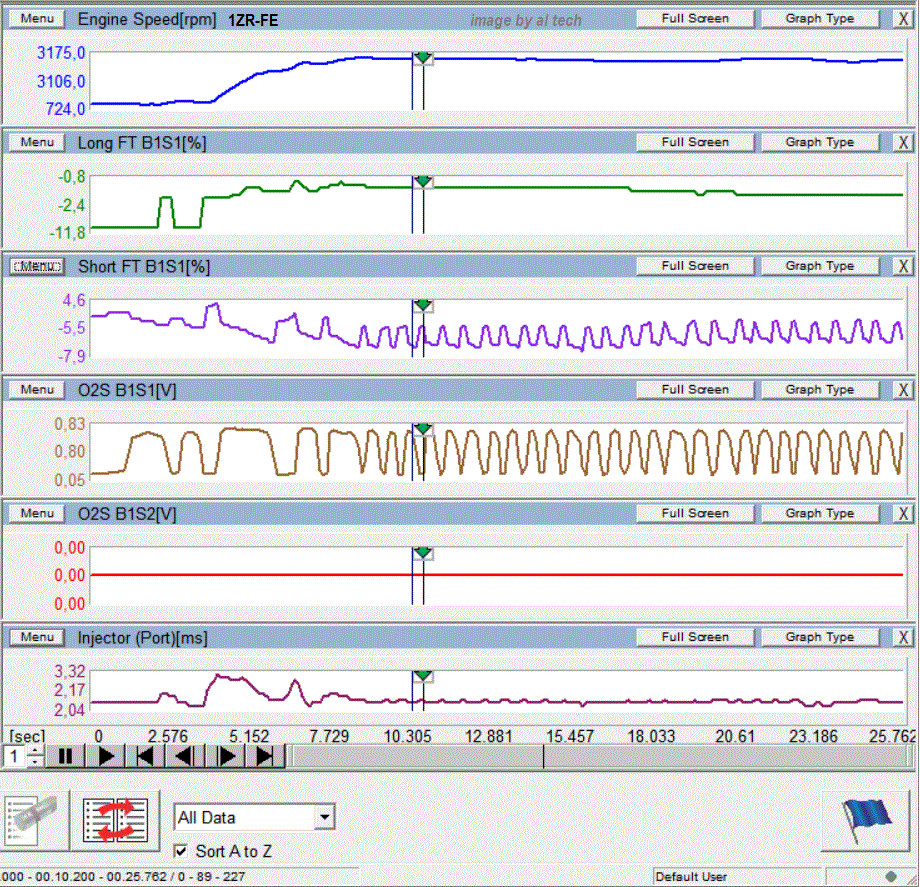This screenshot has height=887, width=920.
Task: Show Short FT B1S1 graph in Full Screen
Action: (x=695, y=266)
